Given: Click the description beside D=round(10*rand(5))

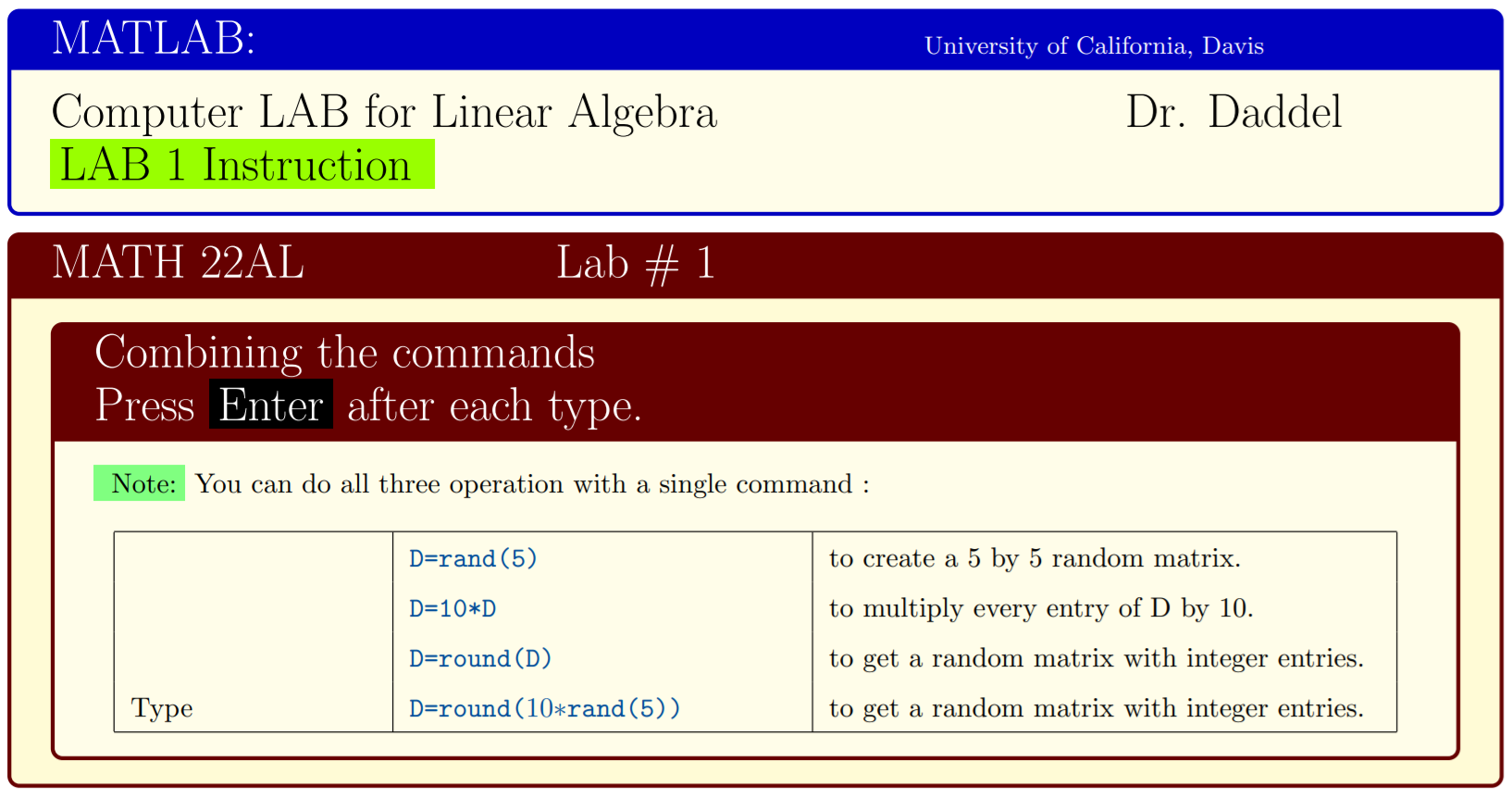Looking at the screenshot, I should [x=1097, y=709].
